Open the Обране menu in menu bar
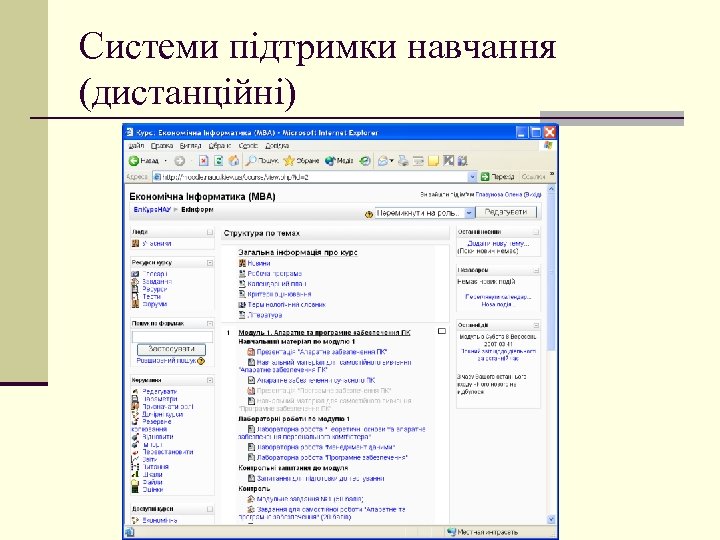 tap(219, 146)
